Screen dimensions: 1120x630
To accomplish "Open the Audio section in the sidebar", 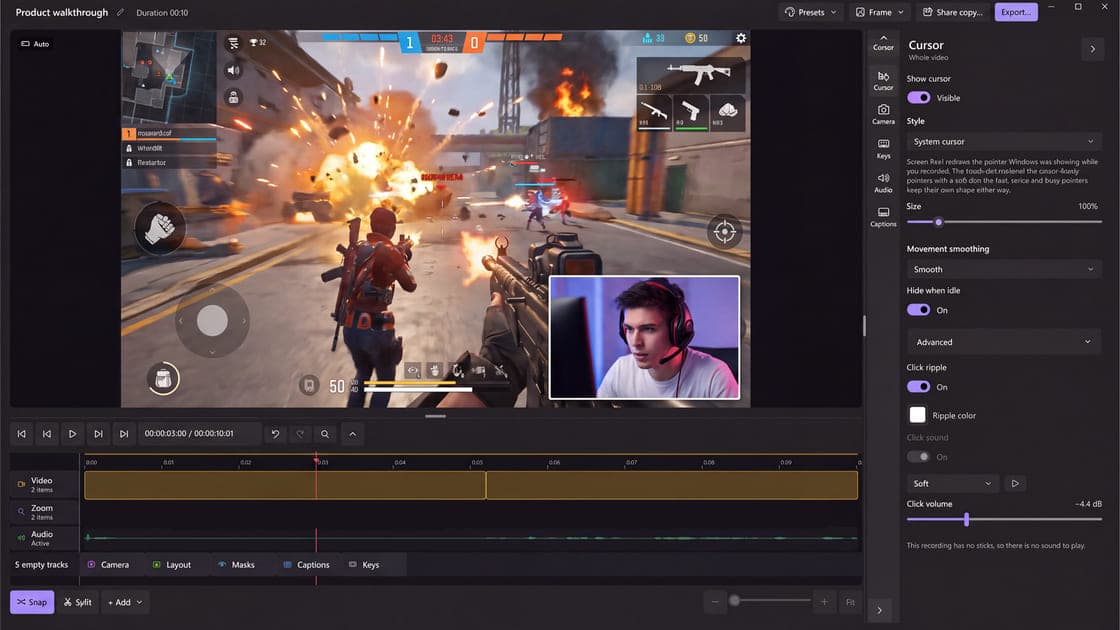I will pyautogui.click(x=884, y=183).
